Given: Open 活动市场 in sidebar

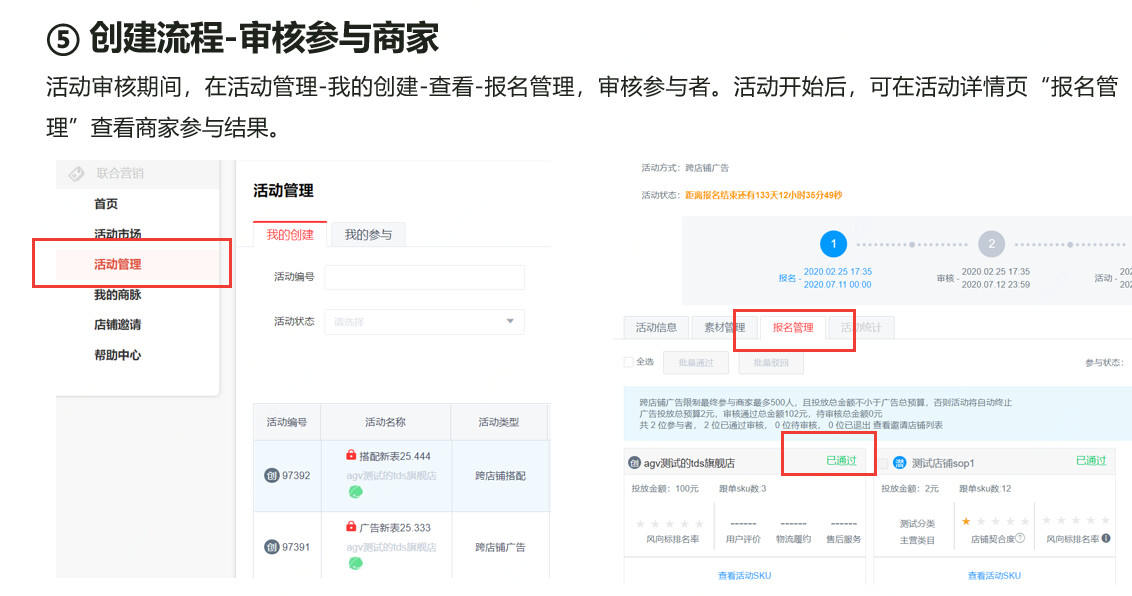Looking at the screenshot, I should [118, 234].
